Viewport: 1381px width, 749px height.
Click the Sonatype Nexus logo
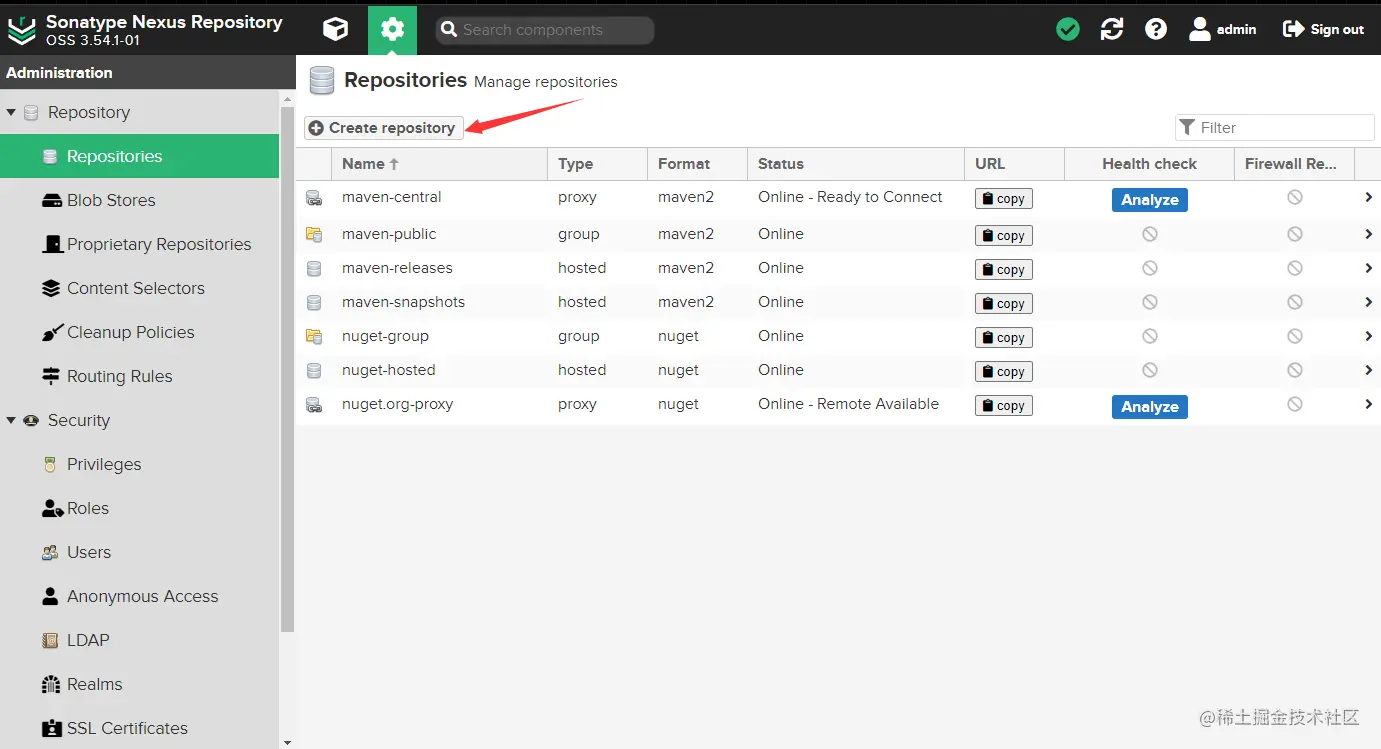click(21, 30)
